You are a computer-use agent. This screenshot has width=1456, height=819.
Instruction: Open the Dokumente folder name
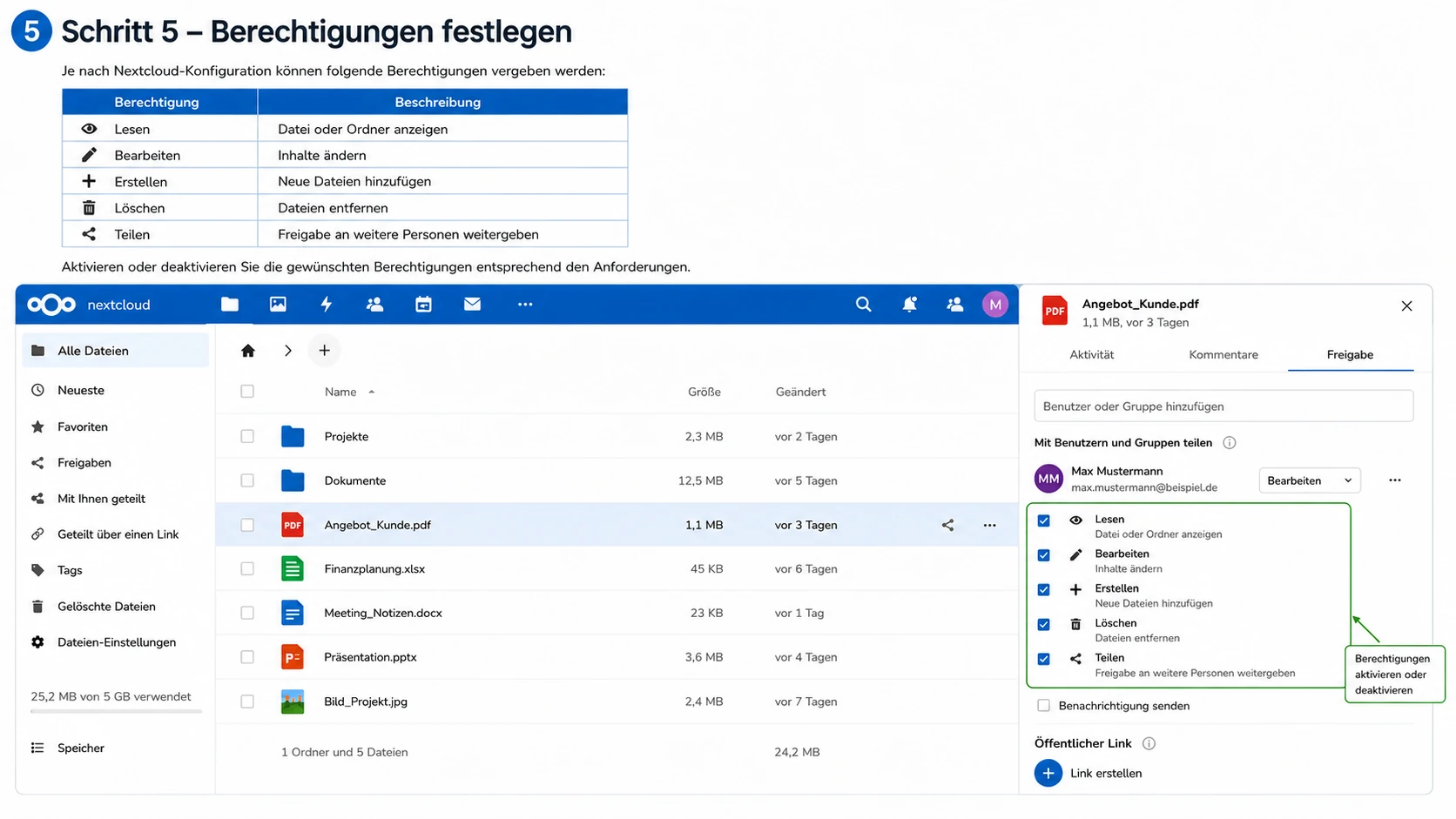pos(354,480)
